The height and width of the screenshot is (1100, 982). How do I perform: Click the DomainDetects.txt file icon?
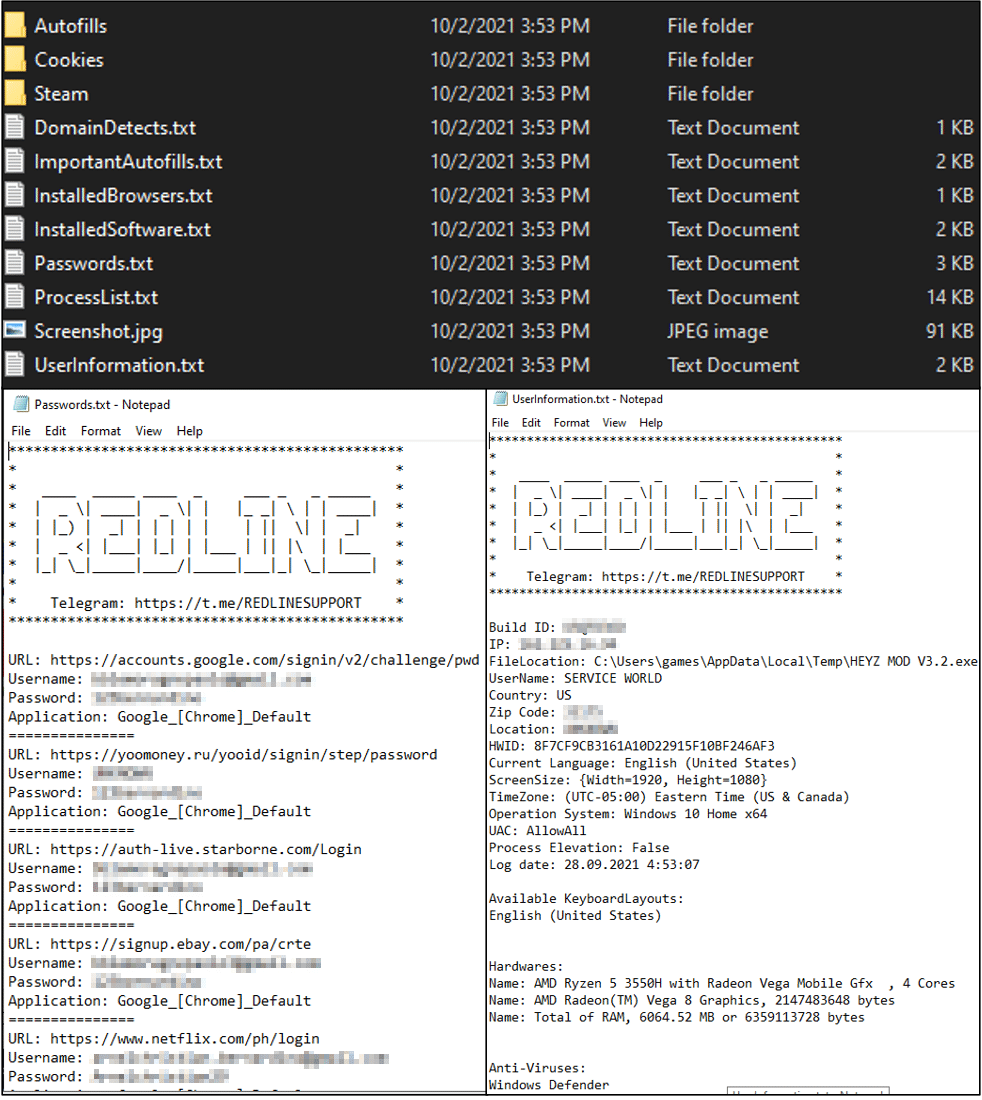click(x=15, y=128)
